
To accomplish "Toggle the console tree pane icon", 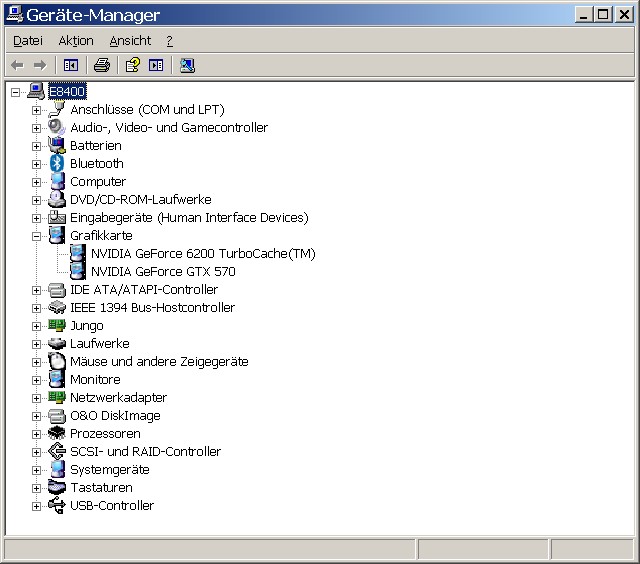I will click(71, 65).
